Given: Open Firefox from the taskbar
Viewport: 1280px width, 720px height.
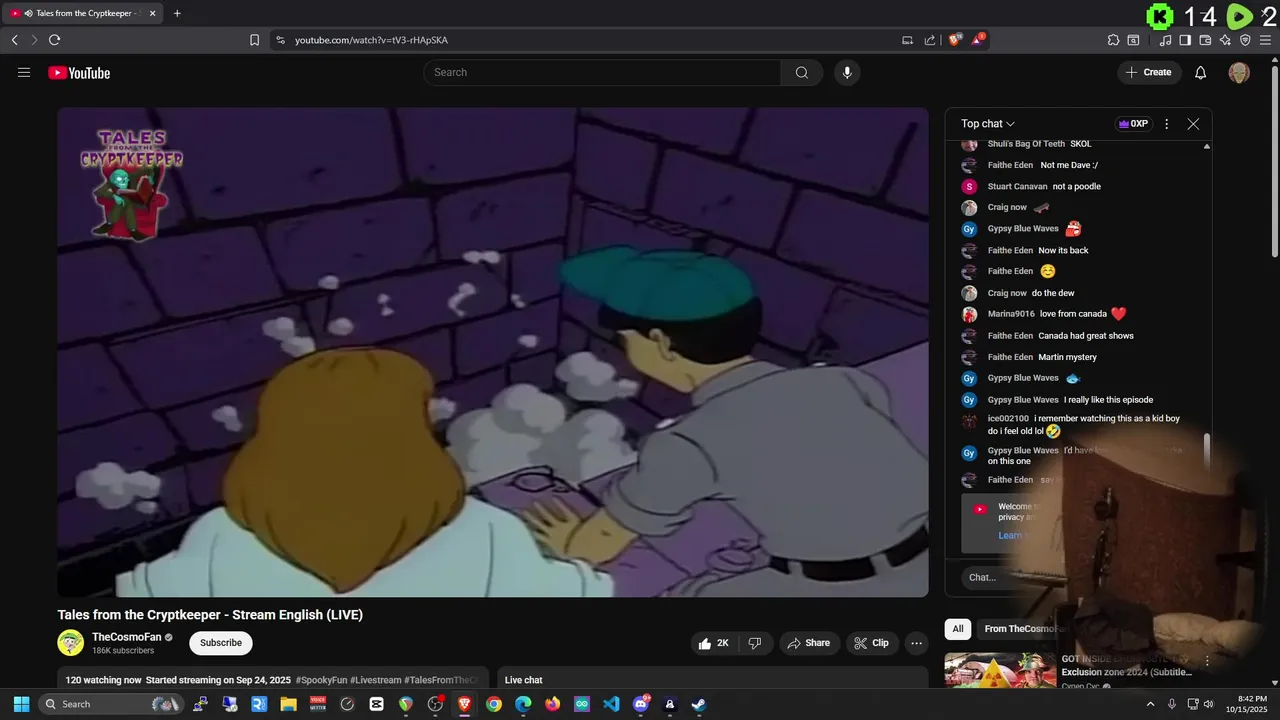Looking at the screenshot, I should pyautogui.click(x=553, y=704).
